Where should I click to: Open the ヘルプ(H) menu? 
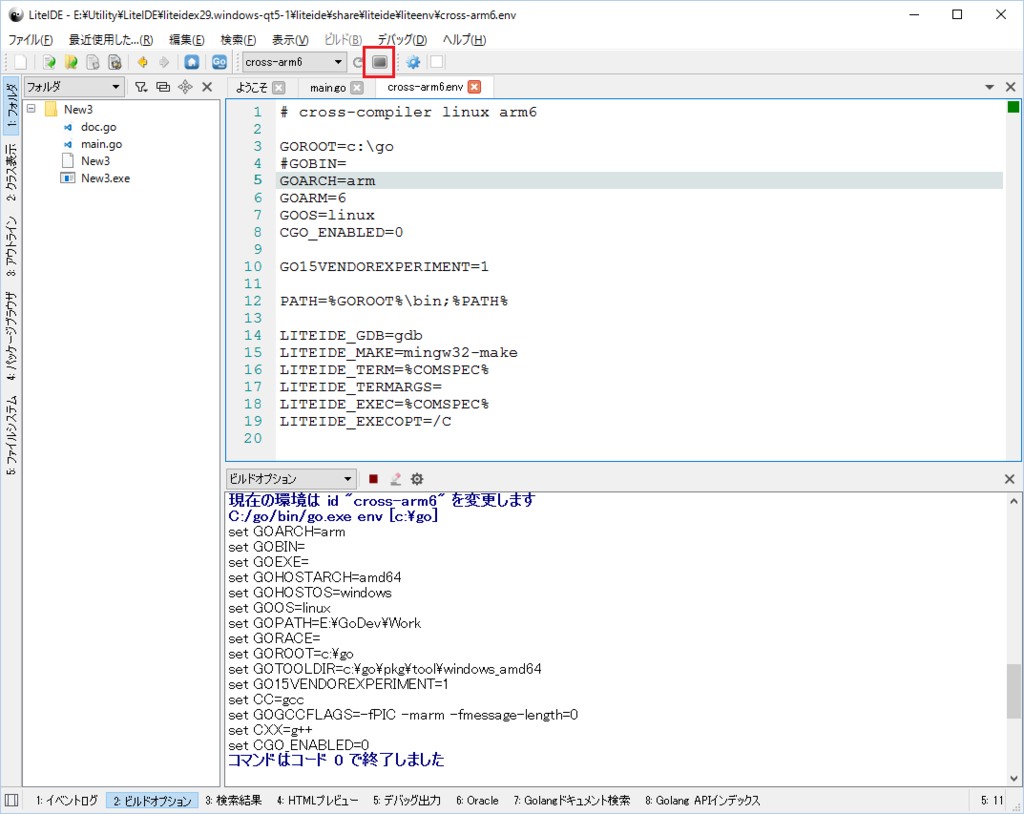(x=464, y=40)
